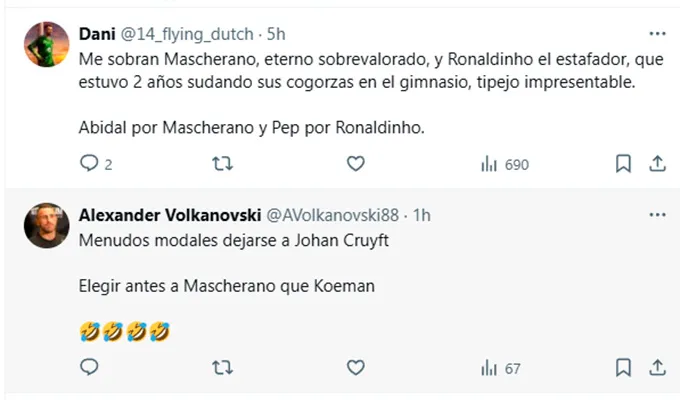Reply to Alexander Volkanovski's tweet
The width and height of the screenshot is (680, 400).
click(x=89, y=368)
